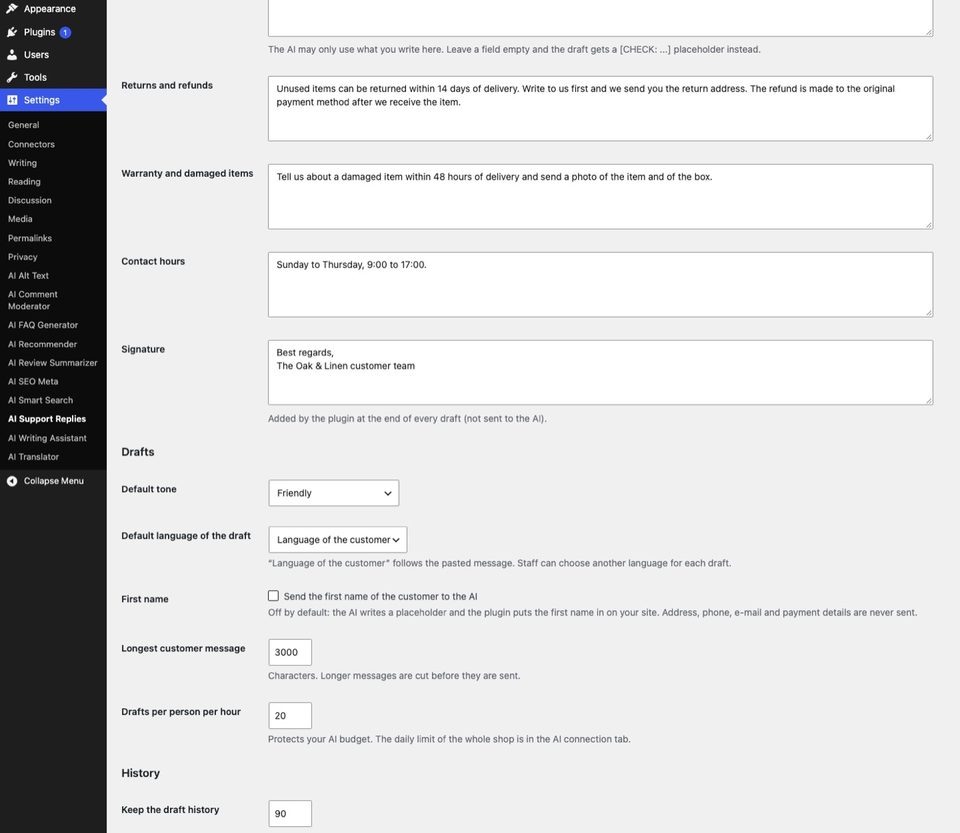The width and height of the screenshot is (960, 833).
Task: Open the AI FAQ Generator settings
Action: click(x=43, y=325)
